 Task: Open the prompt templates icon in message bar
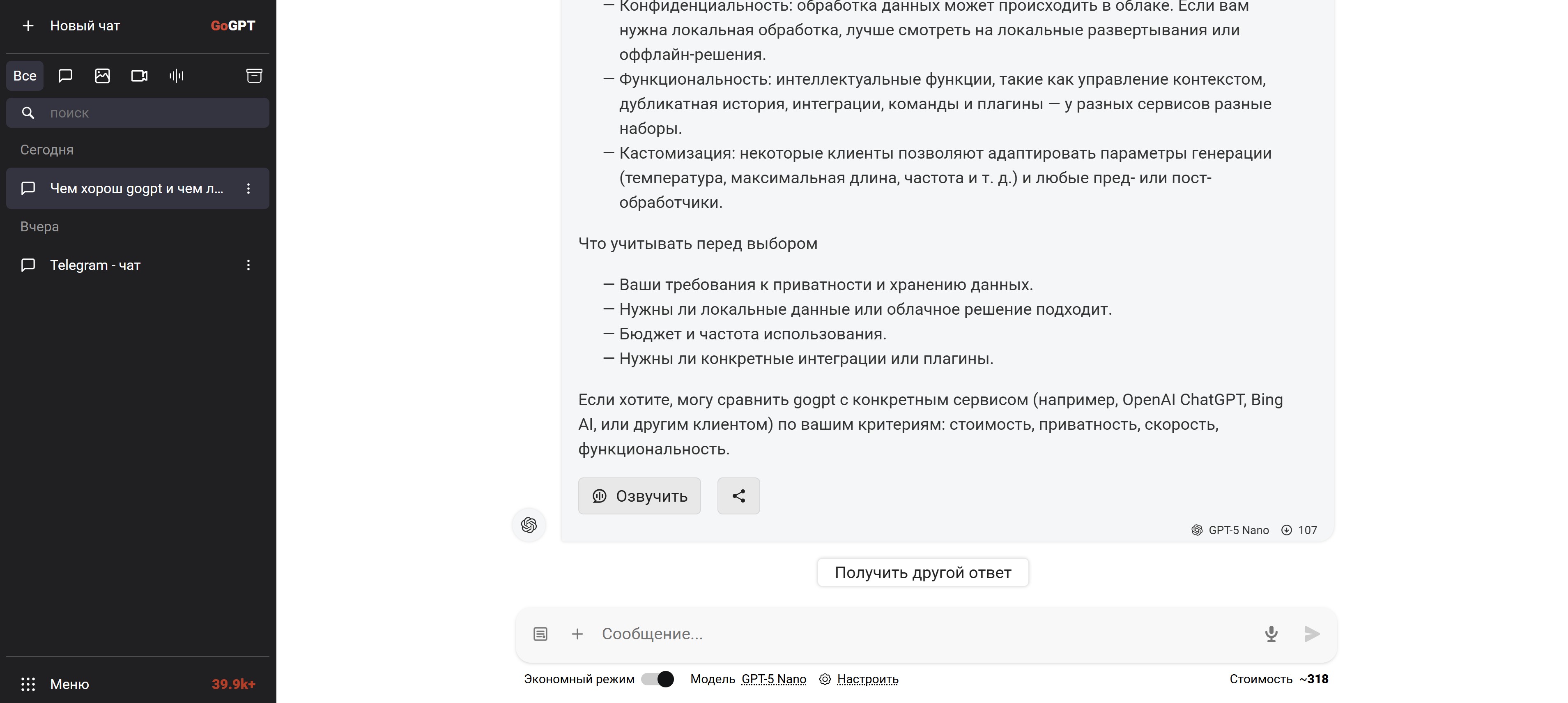(540, 634)
